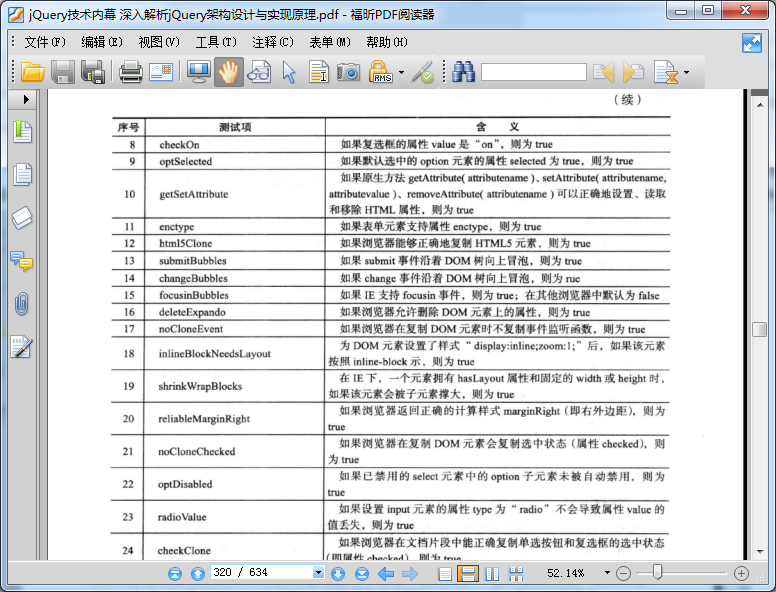Go back to previous view
Viewport: 776px width, 592px height.
tap(386, 574)
